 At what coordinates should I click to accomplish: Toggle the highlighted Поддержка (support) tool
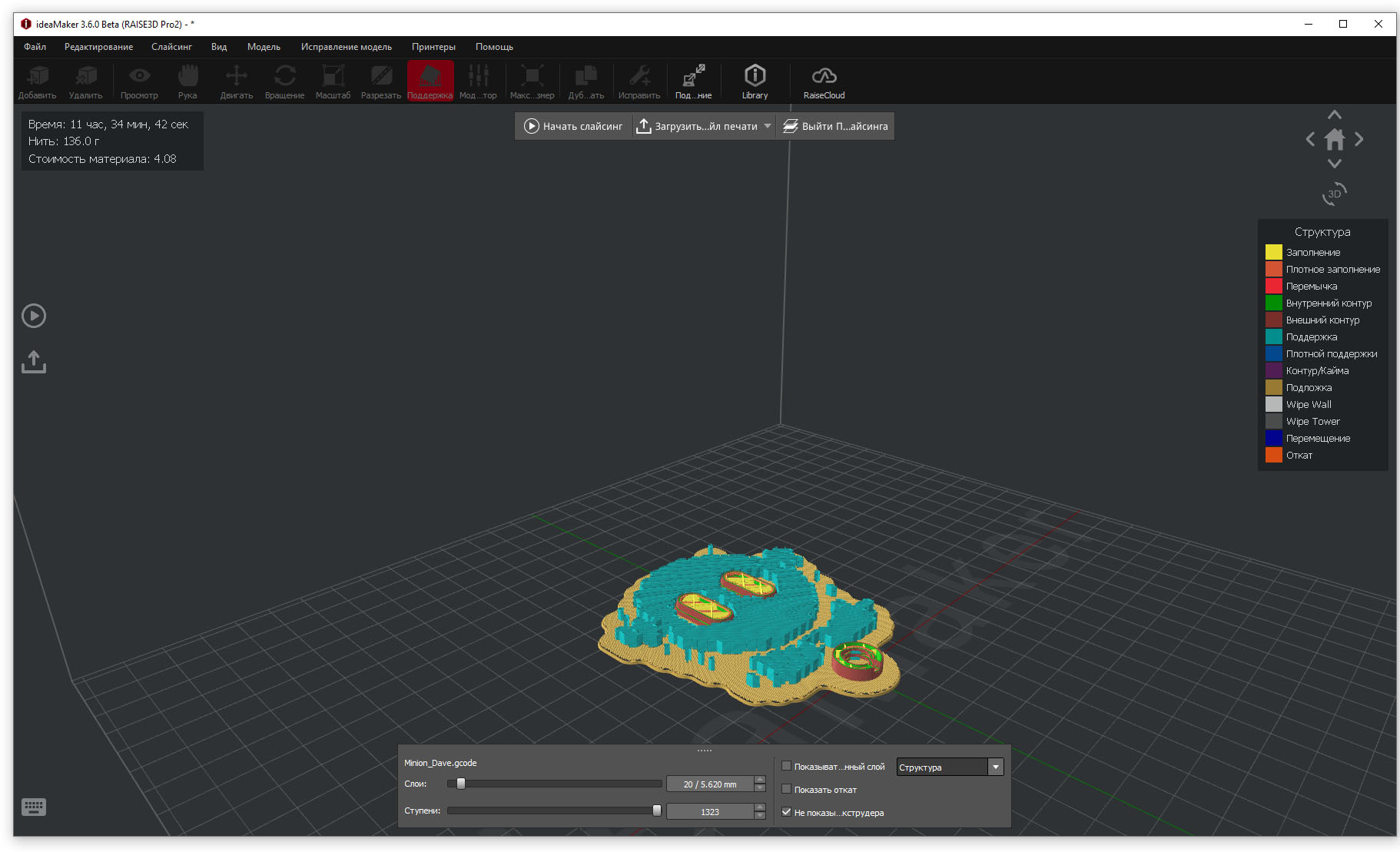pos(430,81)
